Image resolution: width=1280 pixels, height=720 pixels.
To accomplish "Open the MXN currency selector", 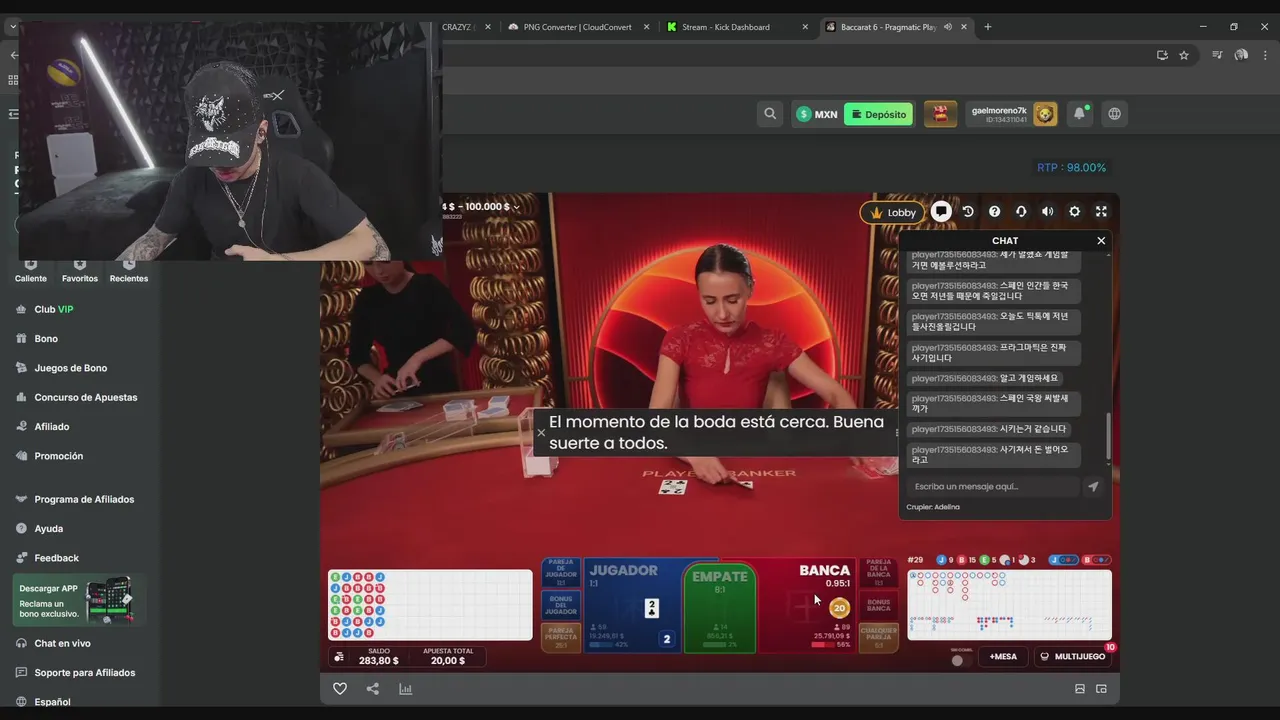I will (816, 114).
